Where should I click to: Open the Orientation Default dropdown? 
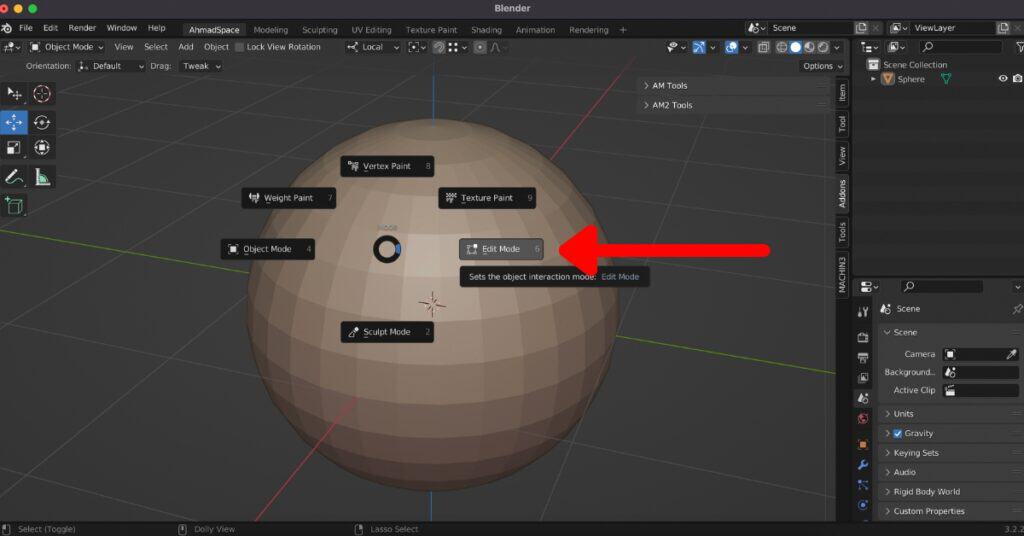tap(110, 66)
